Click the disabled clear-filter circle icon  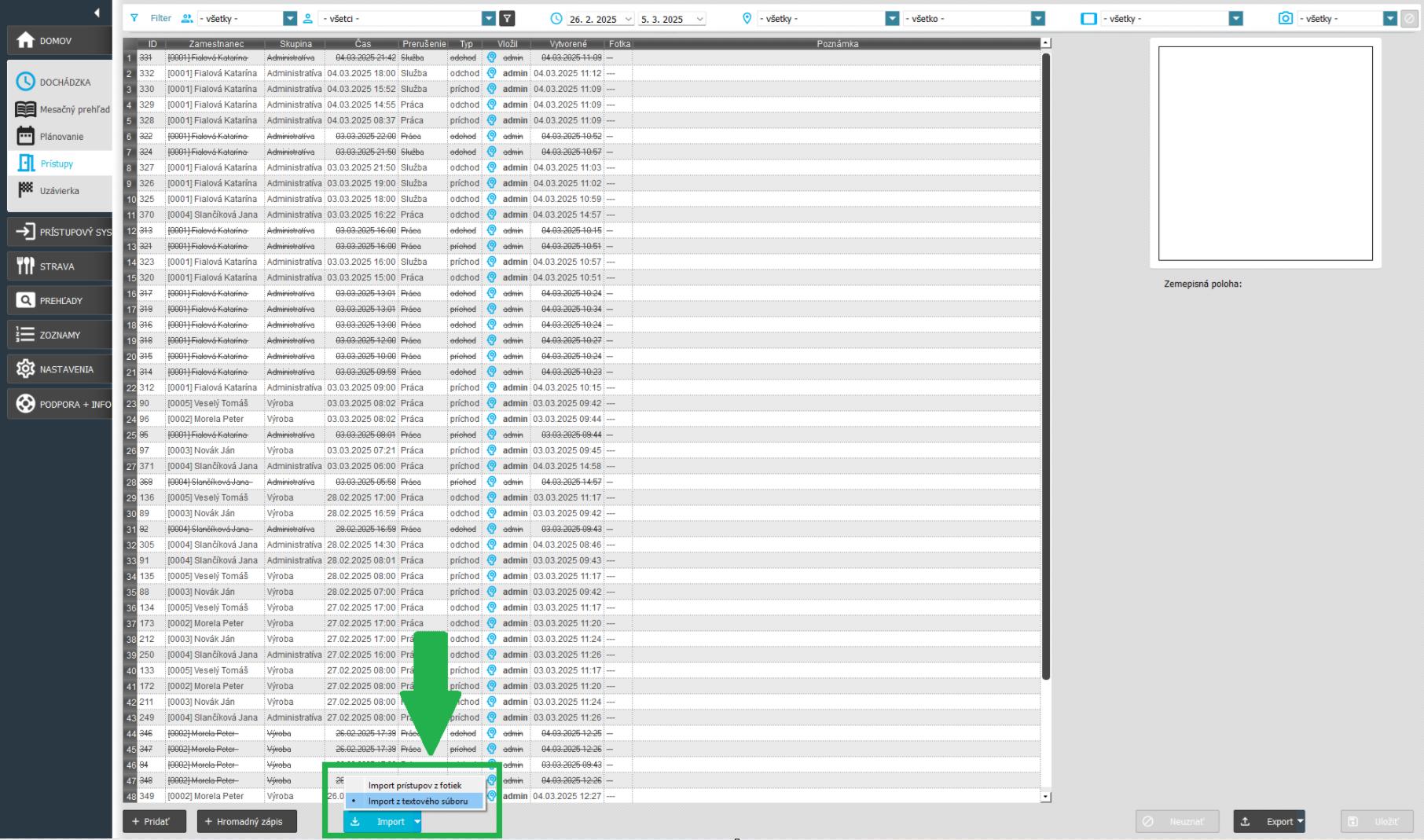1410,18
